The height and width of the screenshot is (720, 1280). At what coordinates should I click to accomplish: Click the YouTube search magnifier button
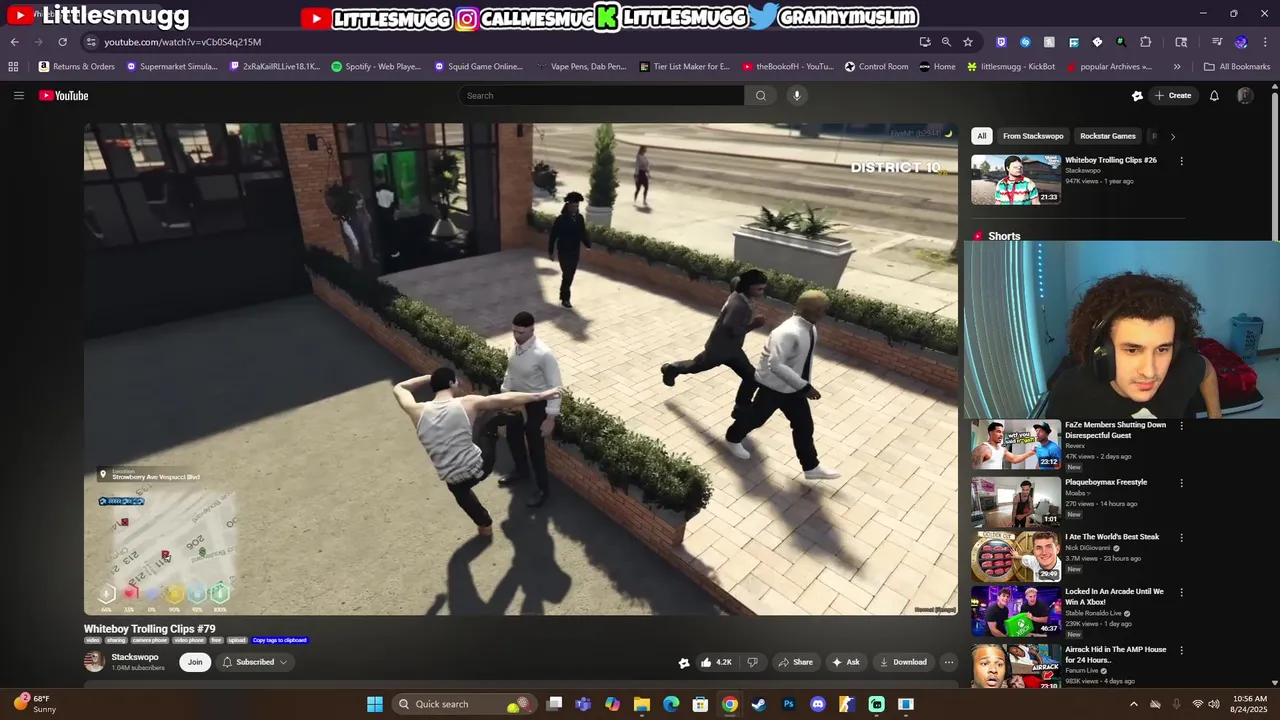(x=760, y=95)
